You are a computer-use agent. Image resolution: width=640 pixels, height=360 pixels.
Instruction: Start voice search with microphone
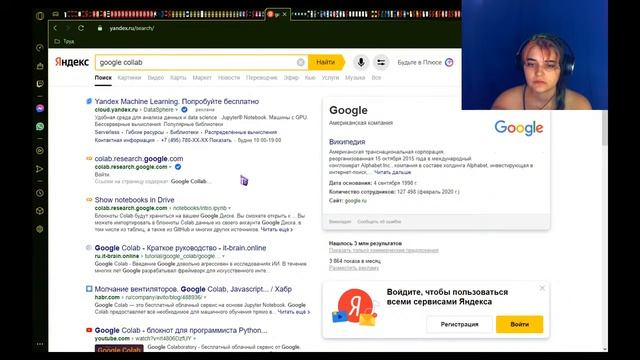tap(361, 62)
